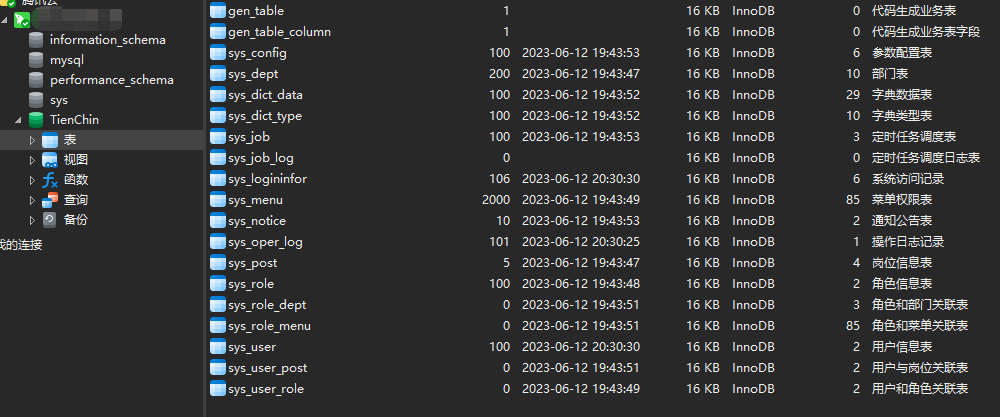
Task: Click the sys_user table icon
Action: coord(218,347)
